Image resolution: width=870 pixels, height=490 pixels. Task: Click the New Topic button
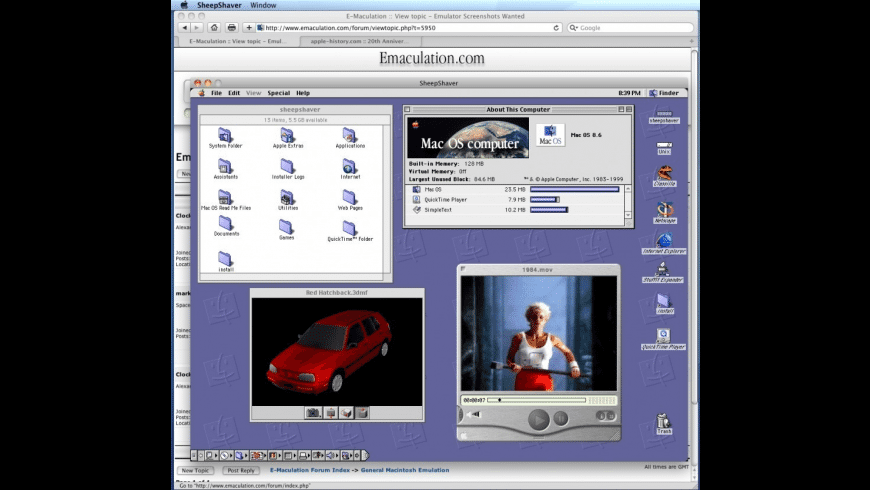(195, 470)
